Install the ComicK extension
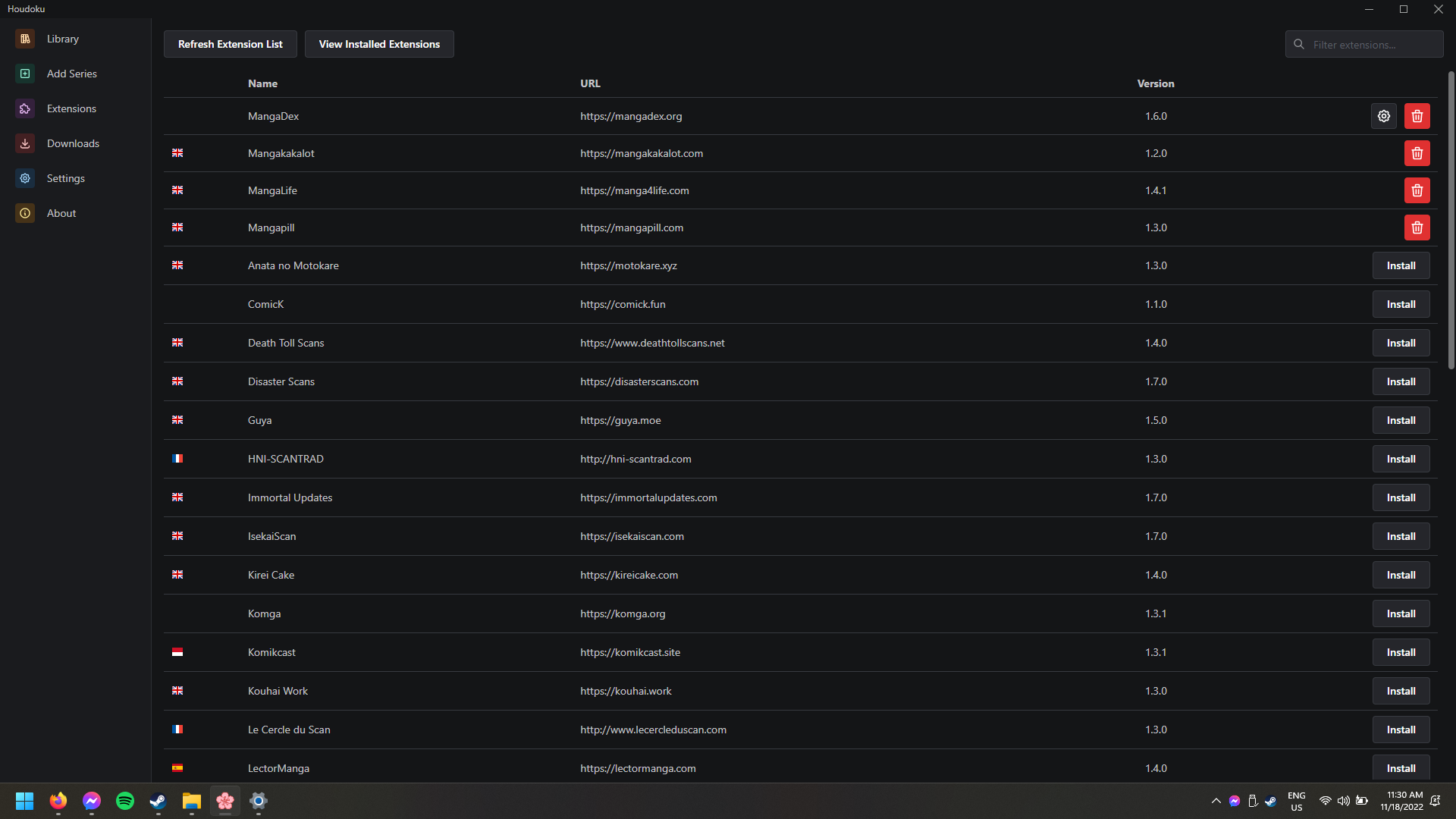The height and width of the screenshot is (819, 1456). 1400,304
